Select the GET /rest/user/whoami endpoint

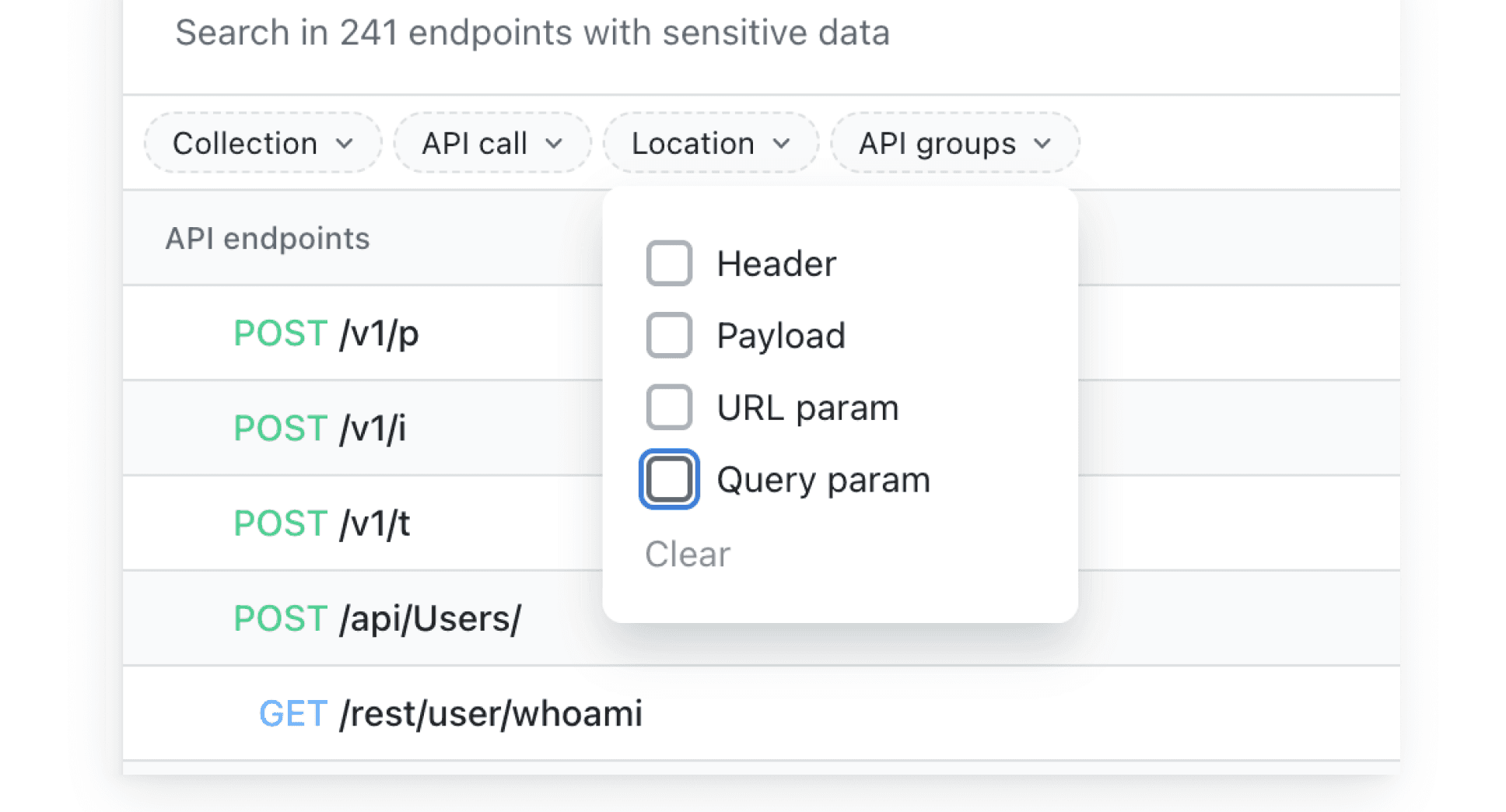(451, 712)
